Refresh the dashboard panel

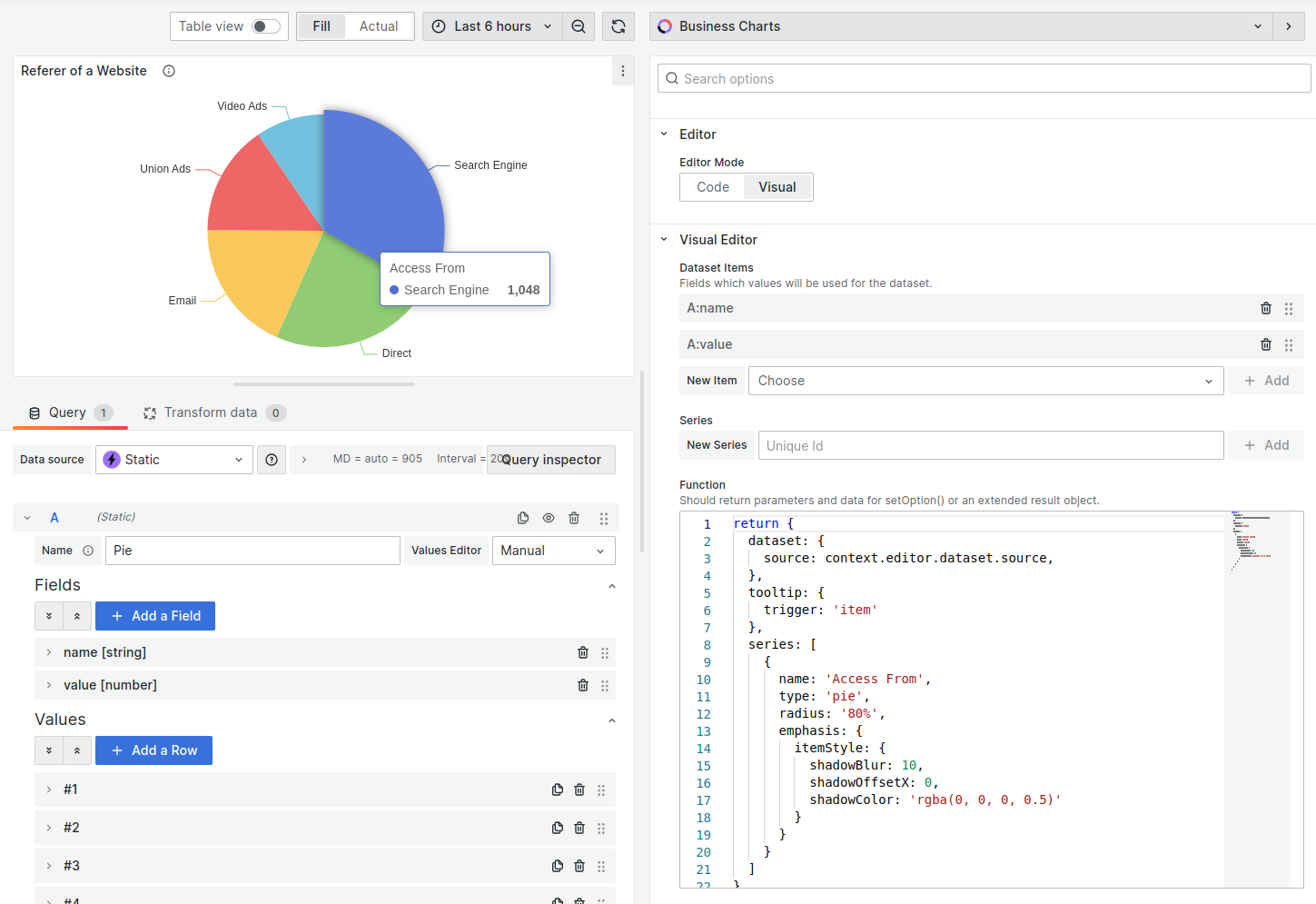pyautogui.click(x=618, y=26)
